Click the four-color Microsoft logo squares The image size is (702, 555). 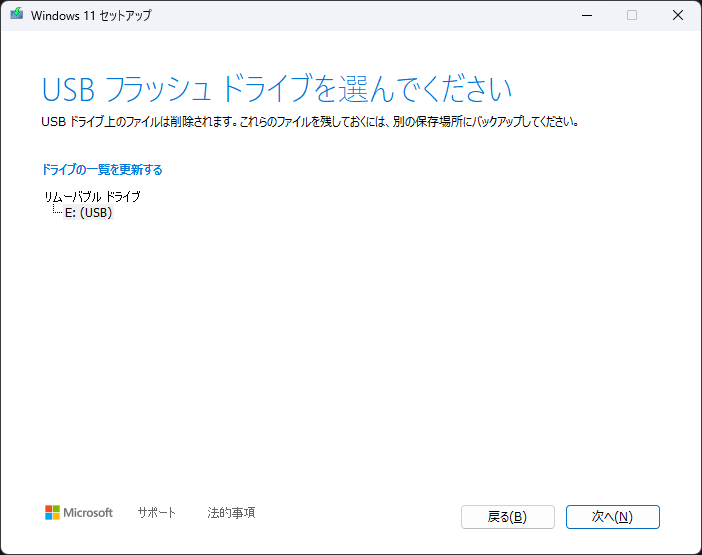click(x=52, y=512)
